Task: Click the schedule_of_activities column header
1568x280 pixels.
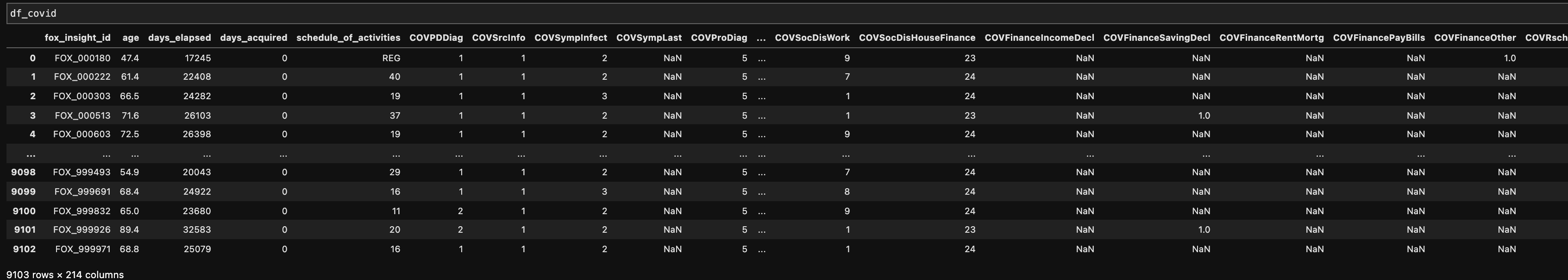Action: [x=348, y=38]
